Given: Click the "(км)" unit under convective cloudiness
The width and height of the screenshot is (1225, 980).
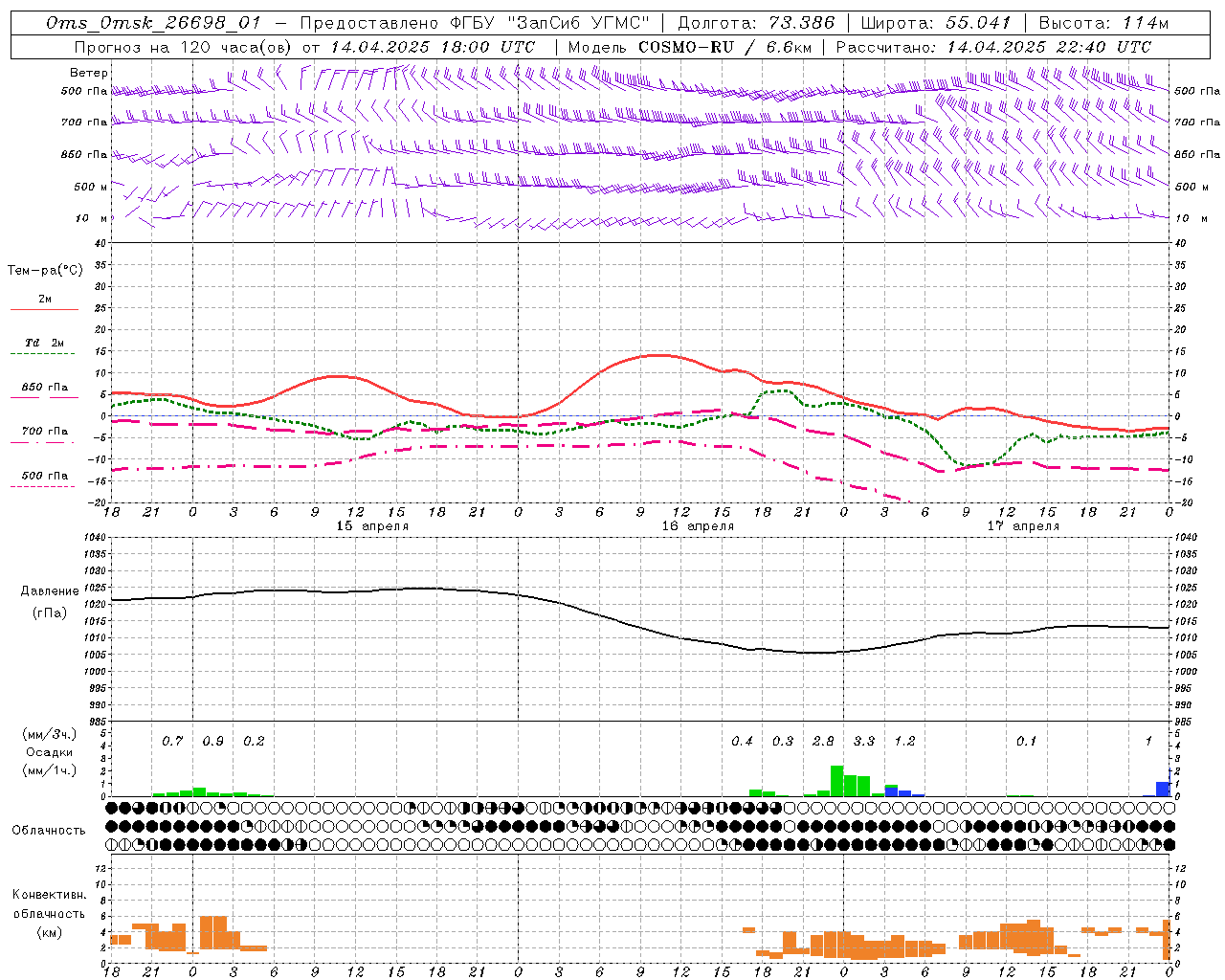Looking at the screenshot, I should click(x=50, y=932).
